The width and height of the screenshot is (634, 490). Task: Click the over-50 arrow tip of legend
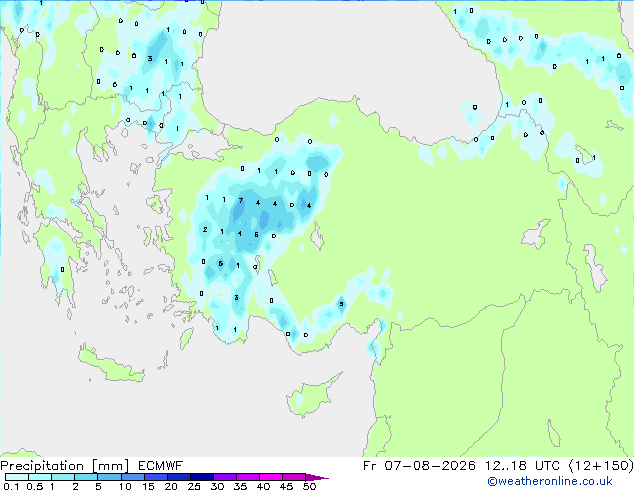(x=317, y=477)
